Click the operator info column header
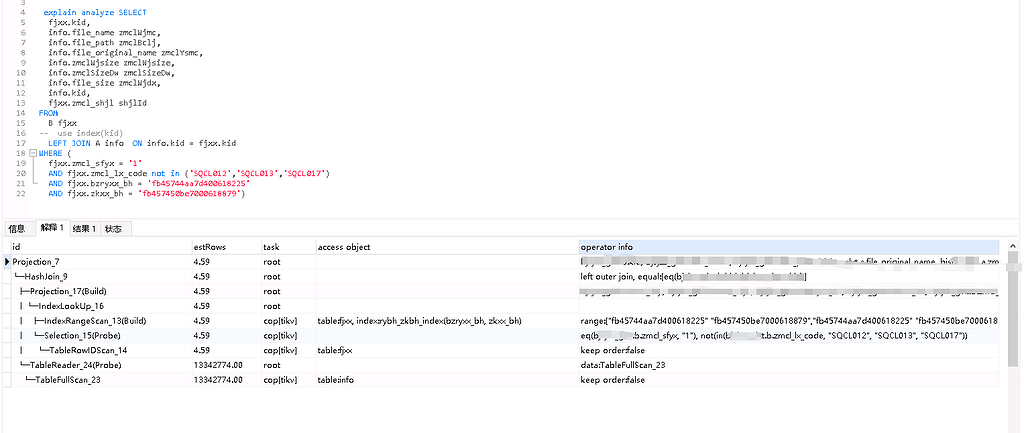 (787, 246)
